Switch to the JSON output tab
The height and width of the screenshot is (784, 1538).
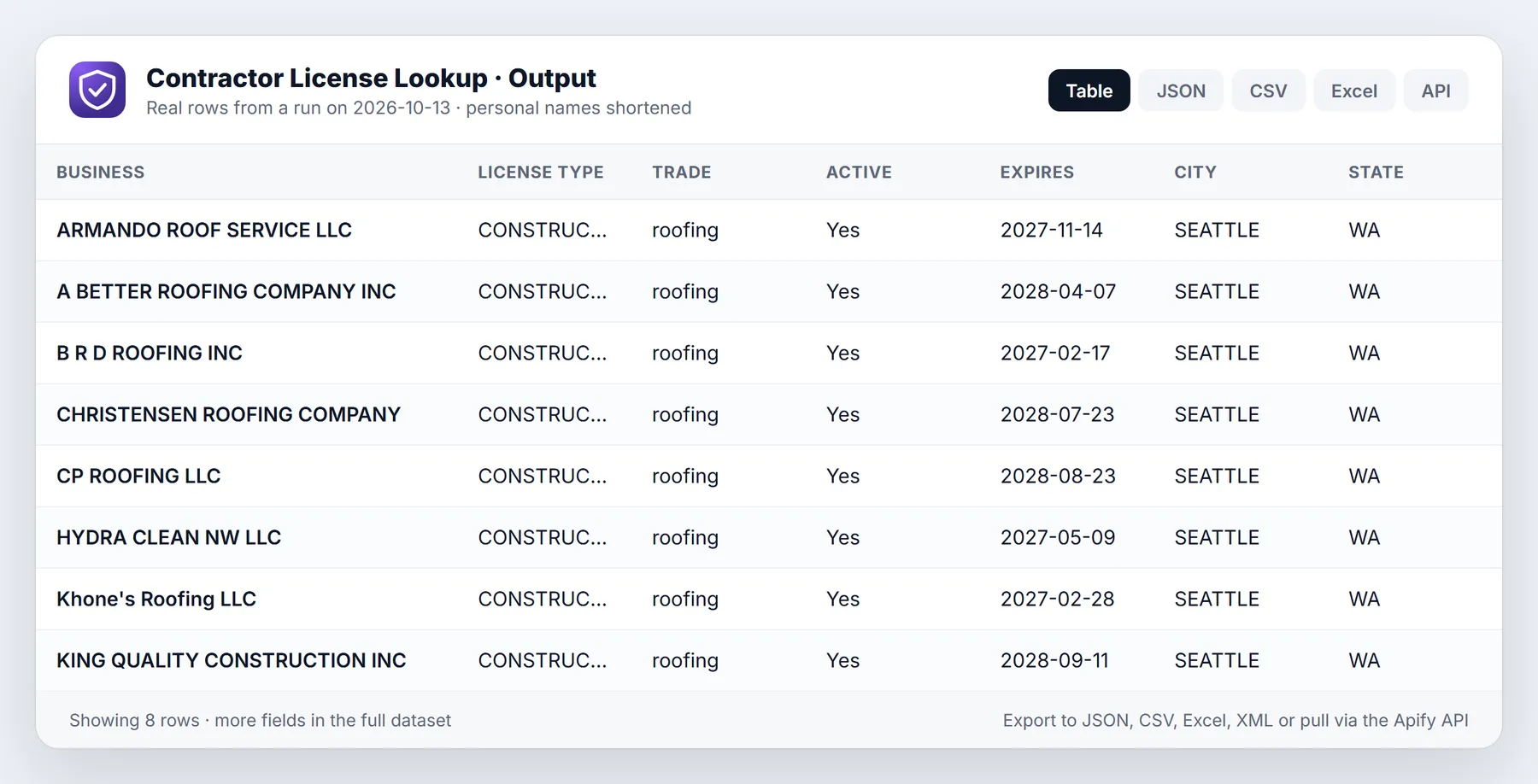(x=1181, y=91)
